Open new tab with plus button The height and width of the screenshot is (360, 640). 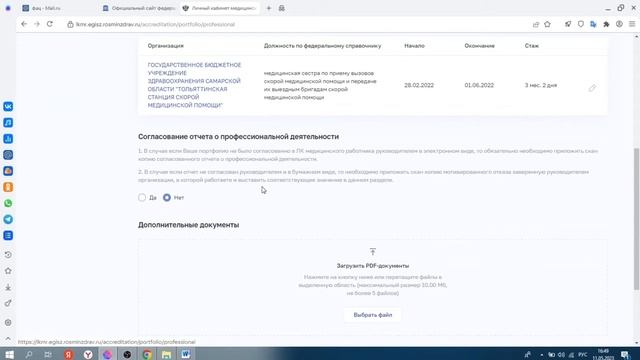(x=269, y=8)
